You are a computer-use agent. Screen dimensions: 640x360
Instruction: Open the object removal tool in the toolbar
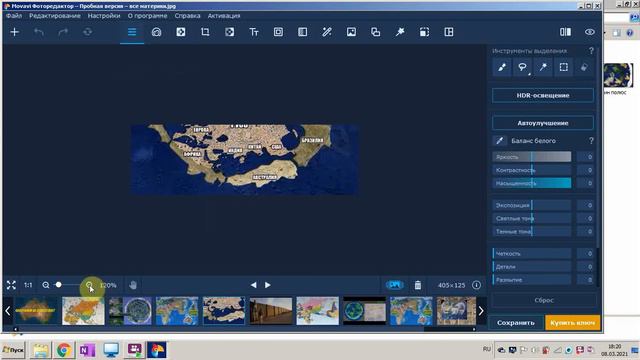(x=181, y=32)
